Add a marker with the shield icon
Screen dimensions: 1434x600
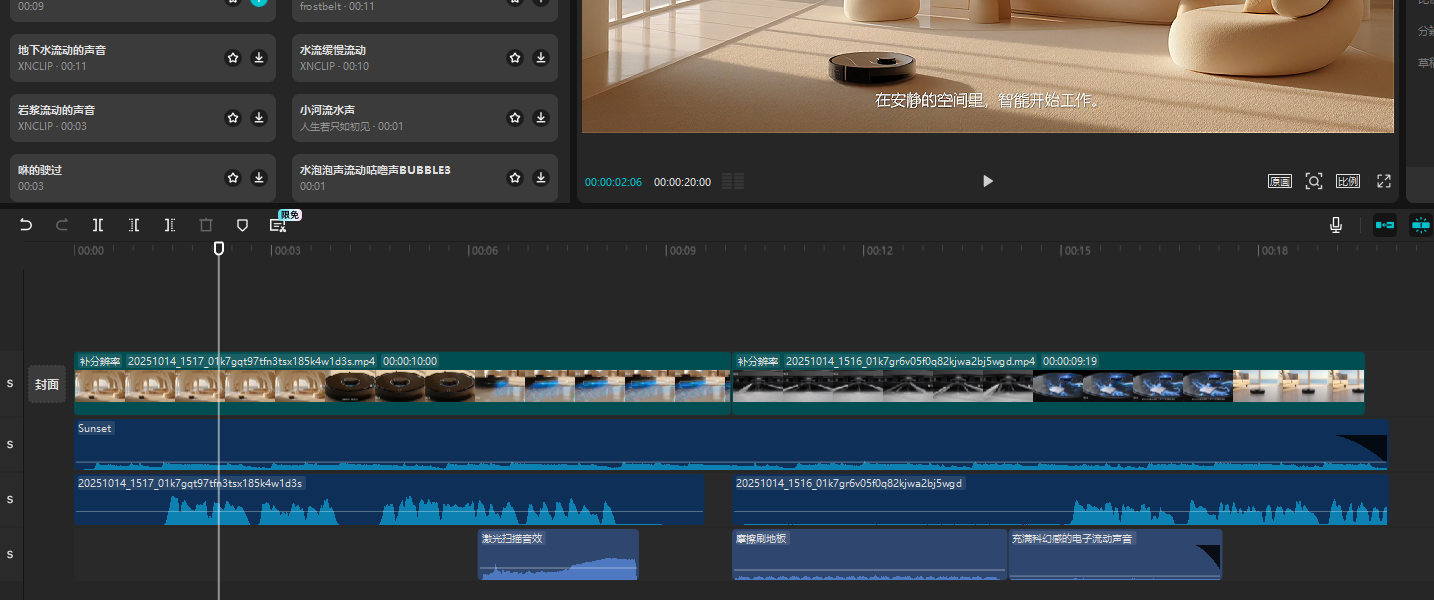click(242, 225)
